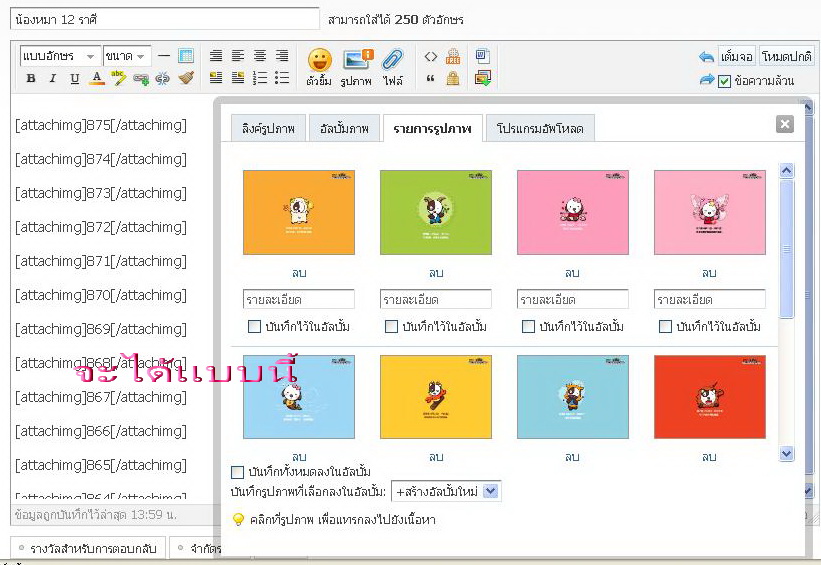Insert a code block with <> icon
The height and width of the screenshot is (565, 821).
430,56
